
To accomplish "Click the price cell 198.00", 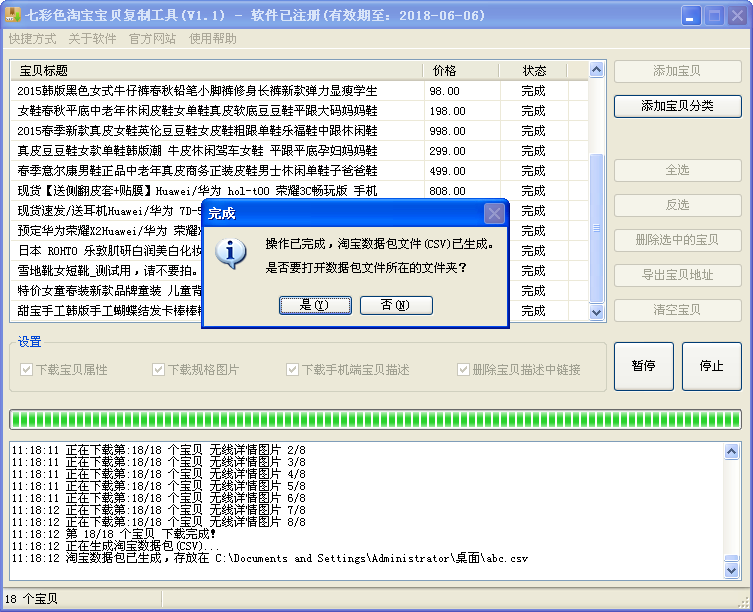I will 448,111.
